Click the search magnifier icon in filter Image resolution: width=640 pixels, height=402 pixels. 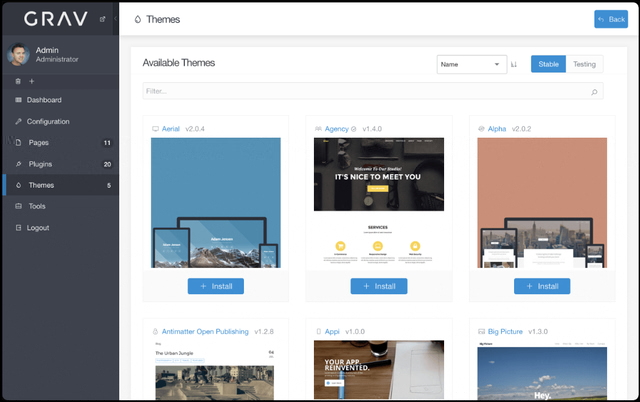(x=594, y=92)
